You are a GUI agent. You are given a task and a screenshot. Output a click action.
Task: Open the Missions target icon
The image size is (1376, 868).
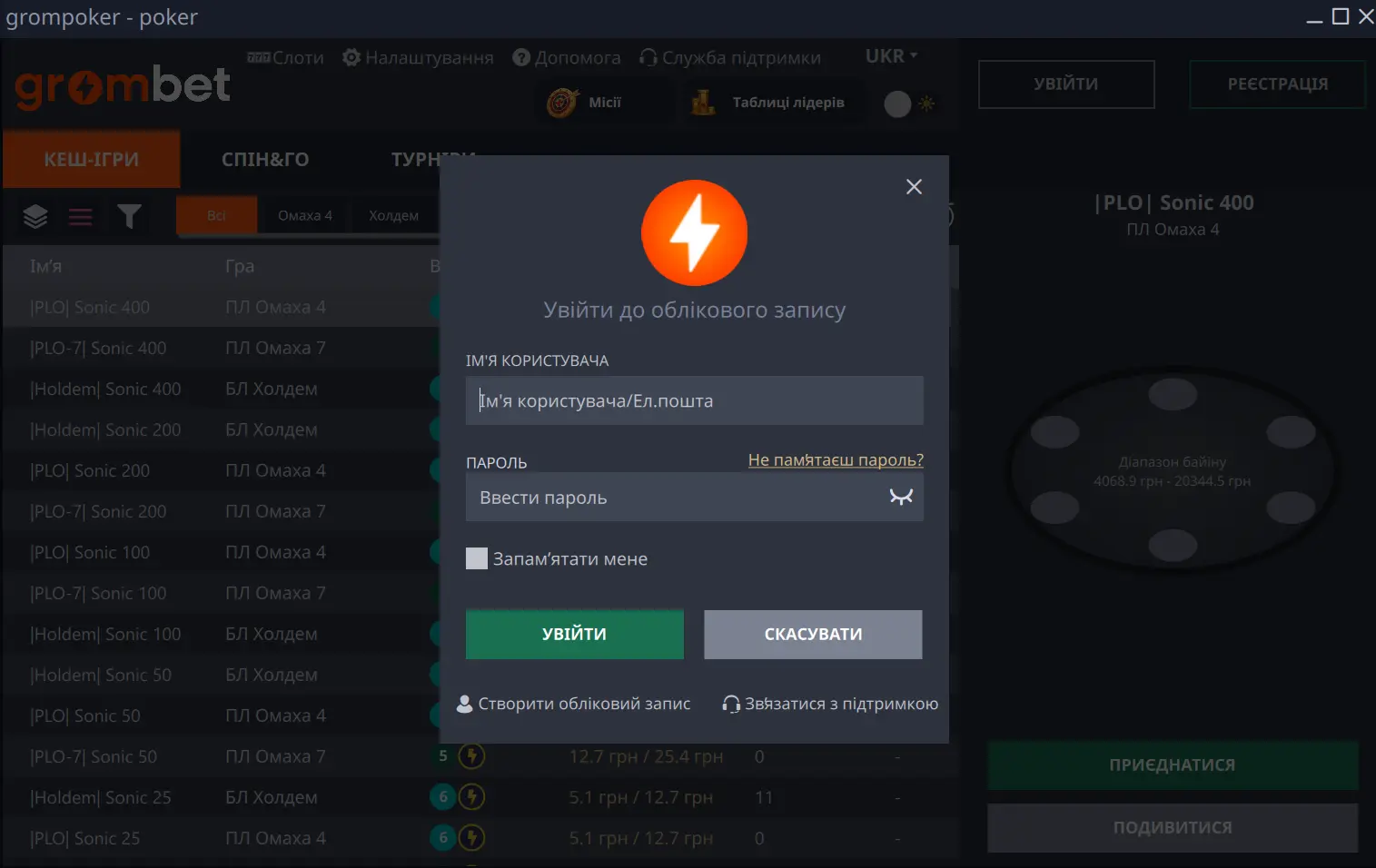click(562, 103)
